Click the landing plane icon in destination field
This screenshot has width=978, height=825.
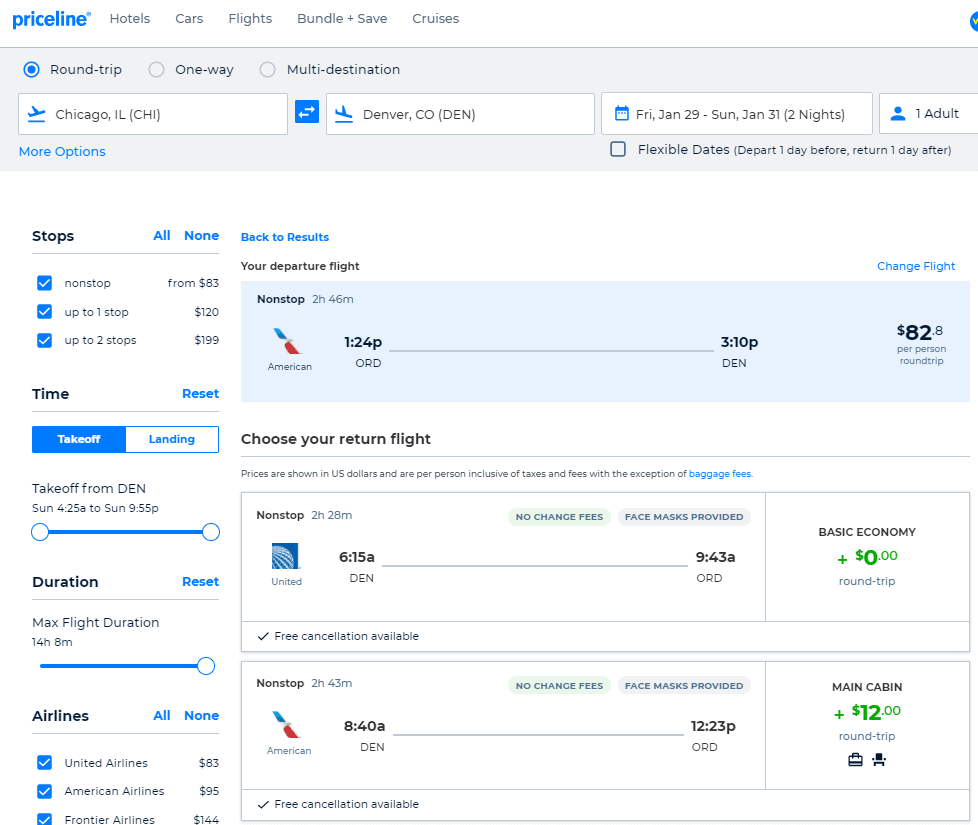(344, 114)
